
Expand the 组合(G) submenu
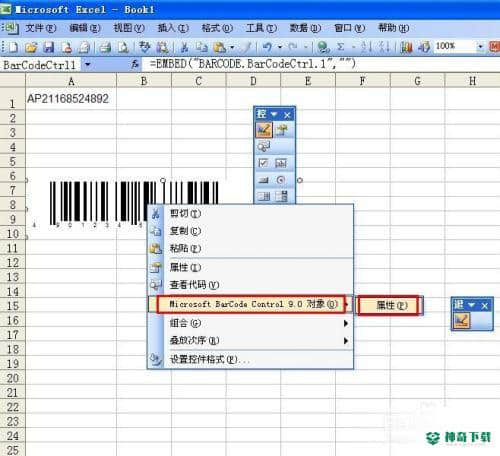click(x=346, y=323)
